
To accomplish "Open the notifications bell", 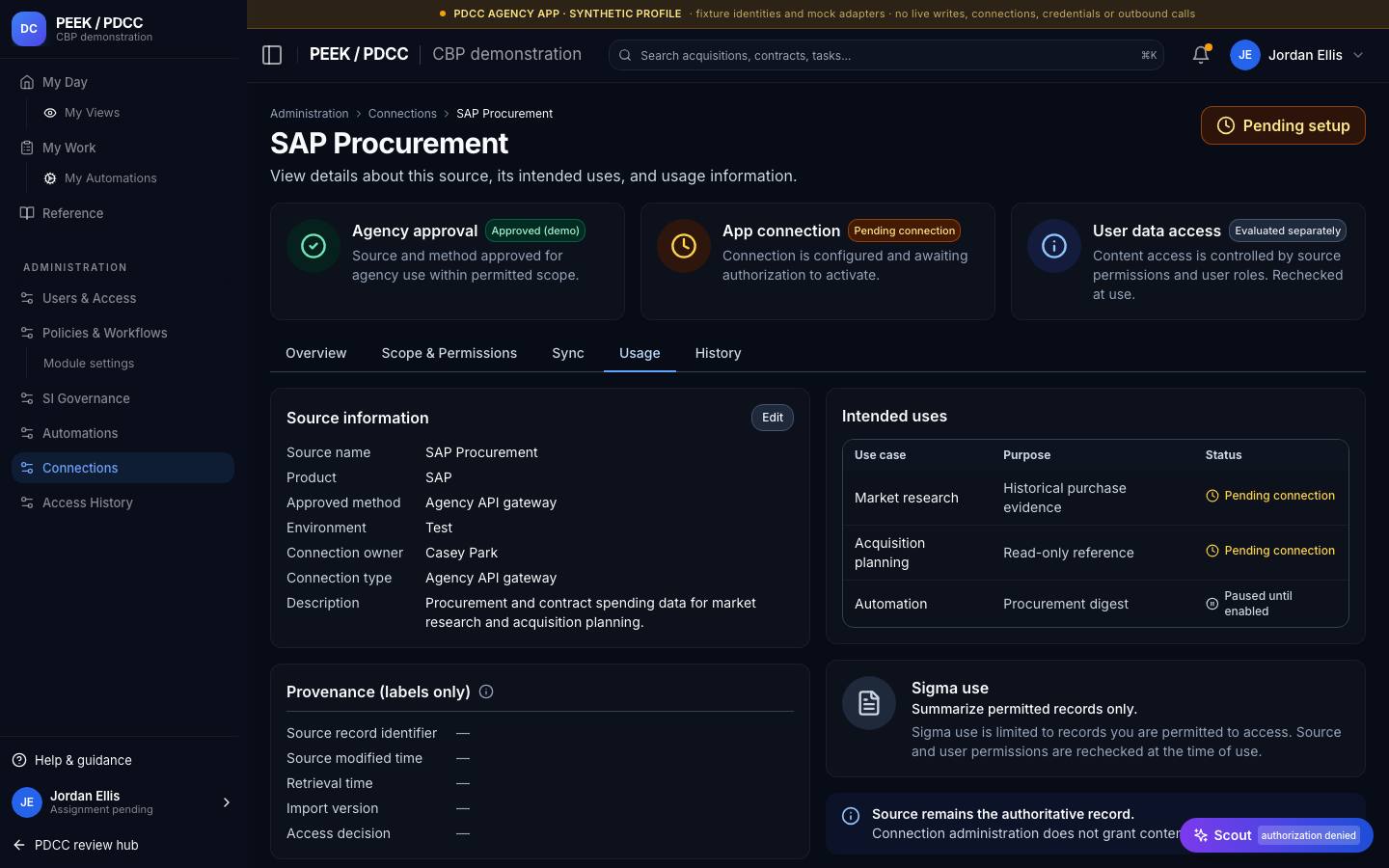I will 1201,55.
